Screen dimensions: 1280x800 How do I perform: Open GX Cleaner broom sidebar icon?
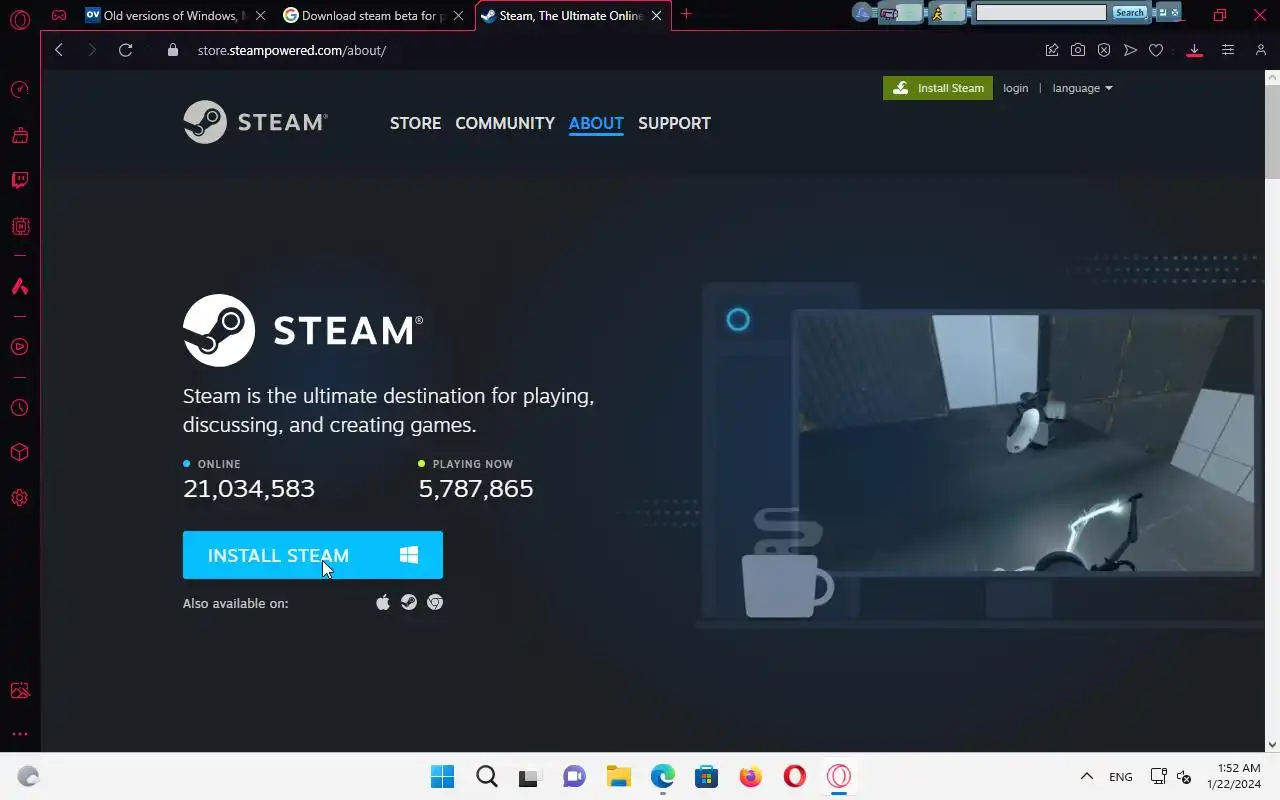pyautogui.click(x=19, y=135)
